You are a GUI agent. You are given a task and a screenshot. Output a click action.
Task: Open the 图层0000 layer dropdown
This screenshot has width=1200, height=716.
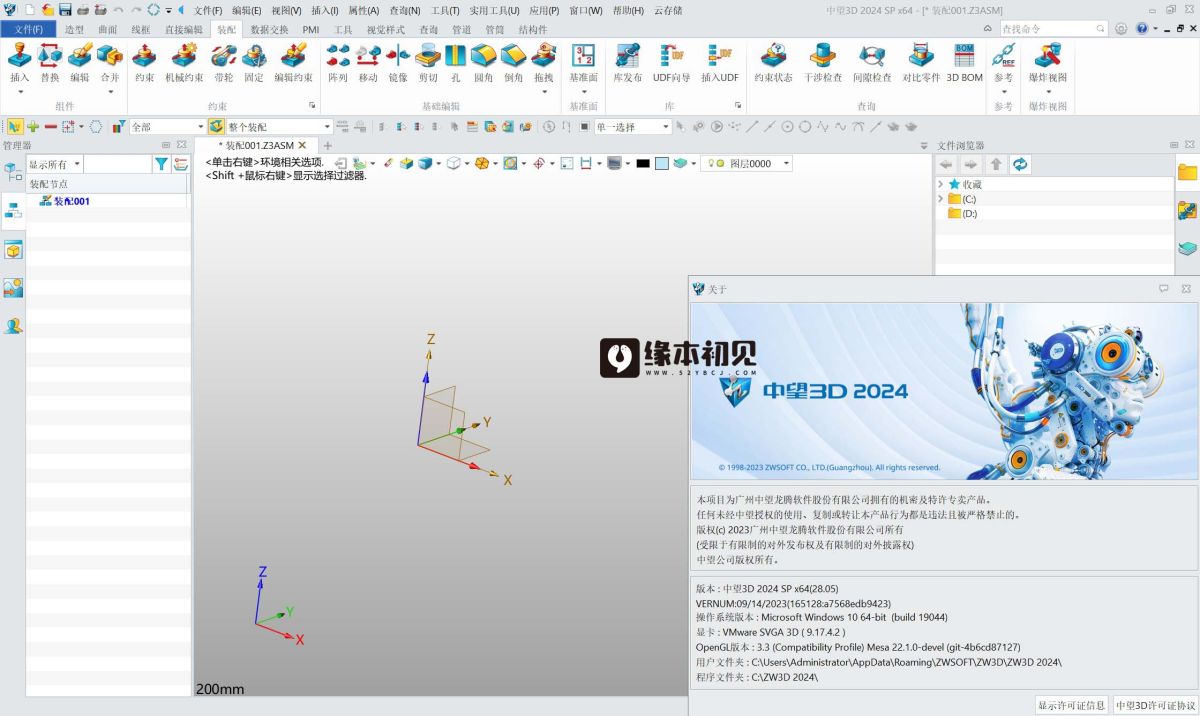(x=787, y=163)
